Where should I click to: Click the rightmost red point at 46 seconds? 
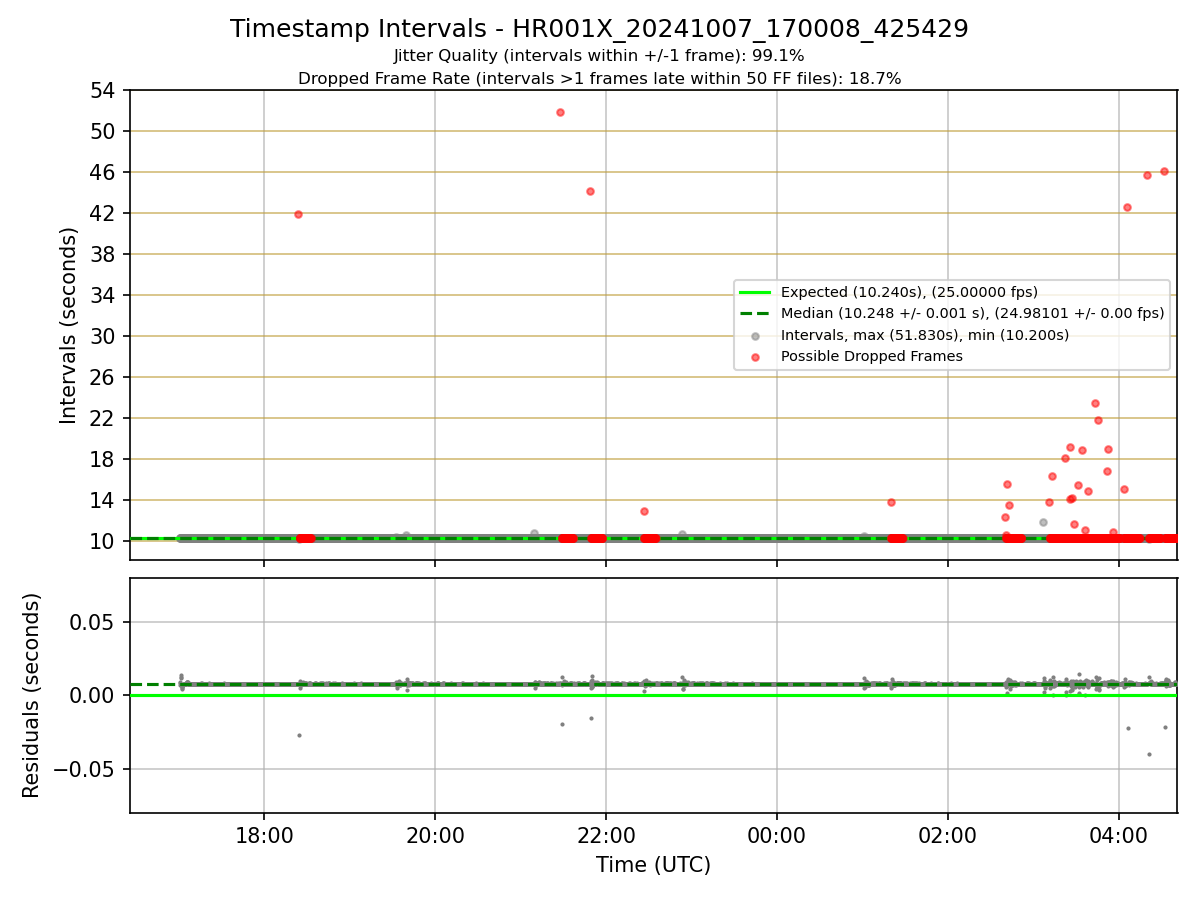pos(1164,171)
